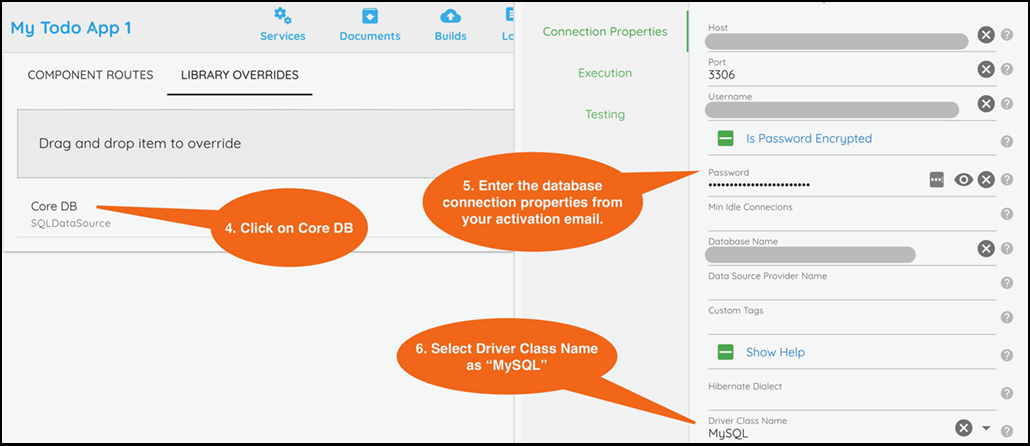Expand the Driver Class Name dropdown
The height and width of the screenshot is (446, 1030).
pos(986,428)
